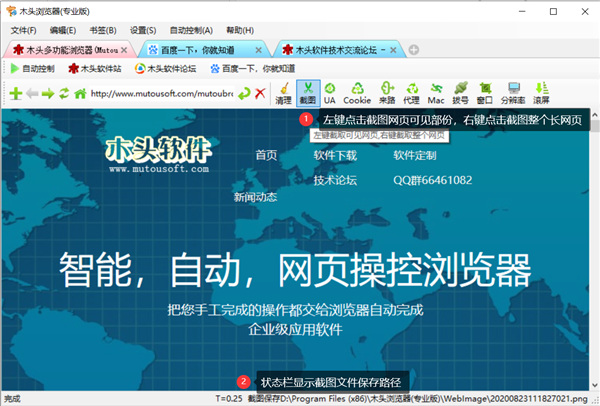Click the 完成 status text
600x406 pixels.
(x=12, y=399)
